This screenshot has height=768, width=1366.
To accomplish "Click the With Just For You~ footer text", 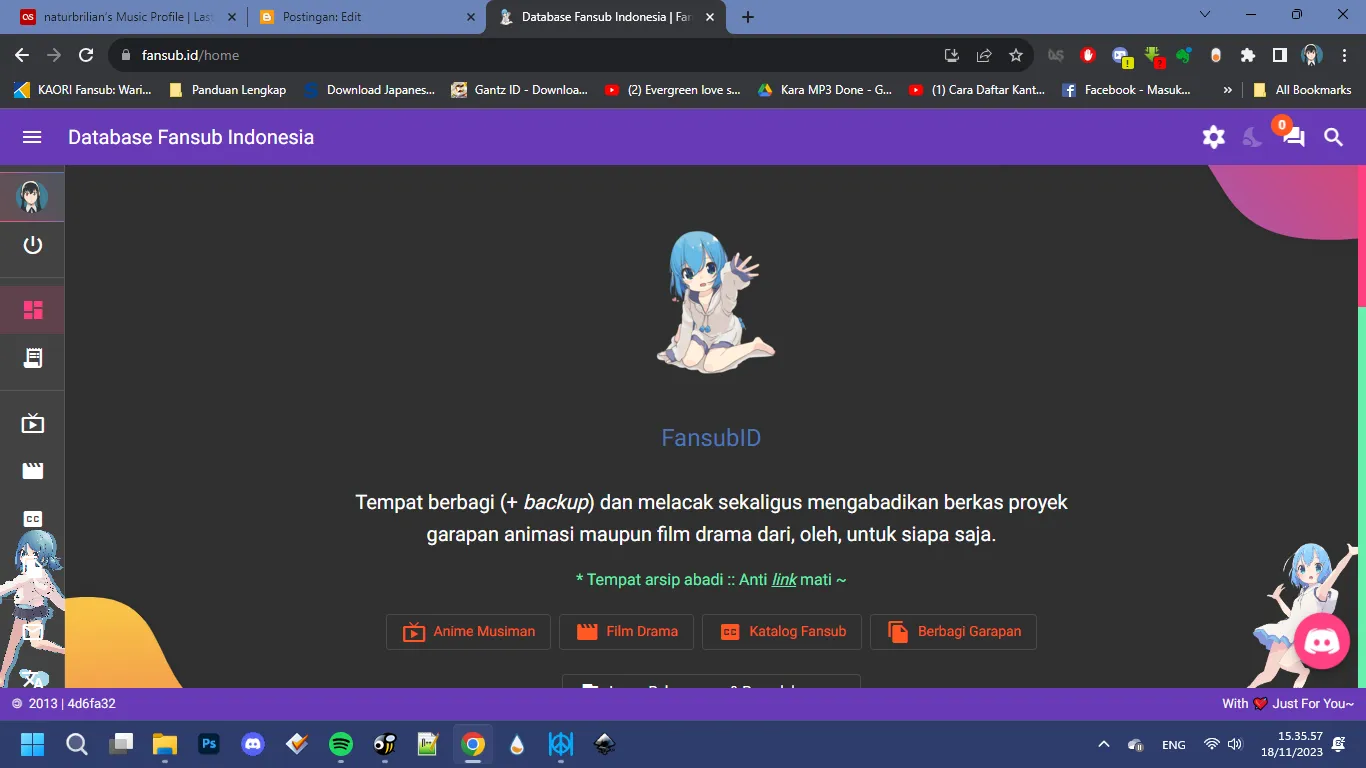I will point(1288,704).
